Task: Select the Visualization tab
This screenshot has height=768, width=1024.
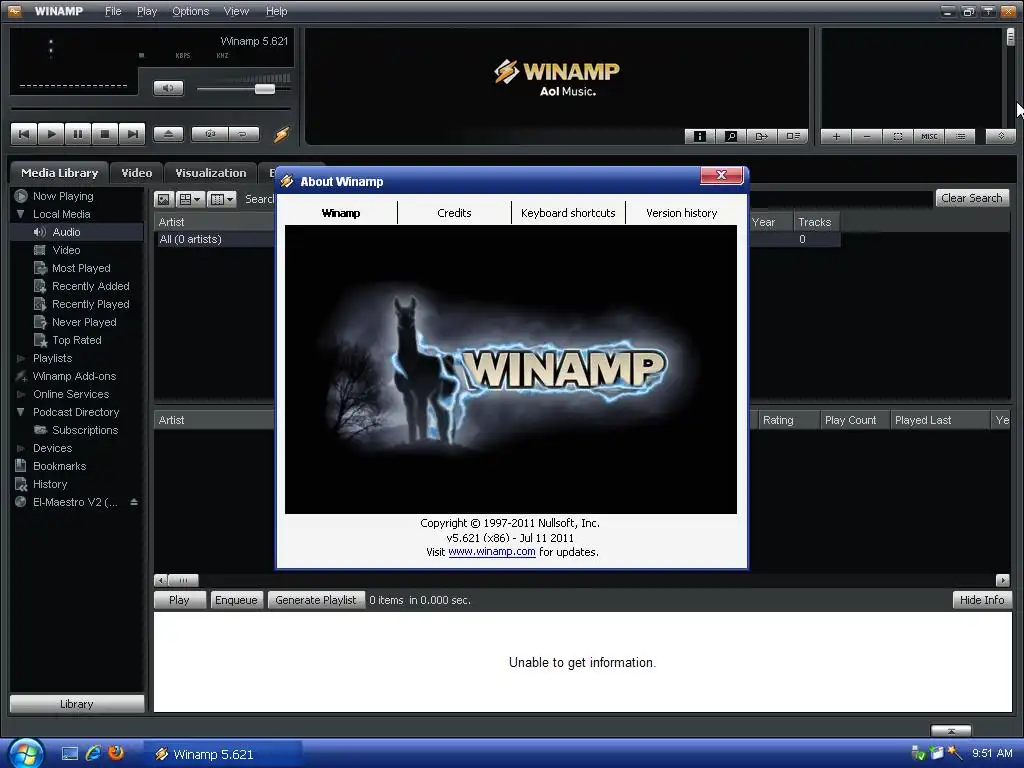Action: pos(210,173)
